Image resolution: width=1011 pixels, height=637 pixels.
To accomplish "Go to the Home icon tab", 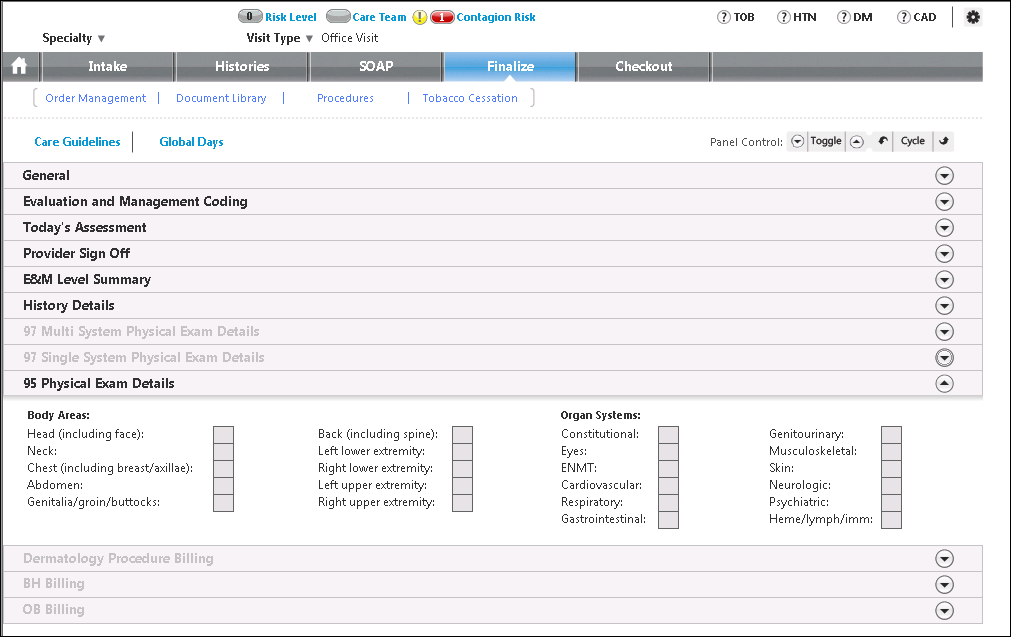I will click(19, 66).
